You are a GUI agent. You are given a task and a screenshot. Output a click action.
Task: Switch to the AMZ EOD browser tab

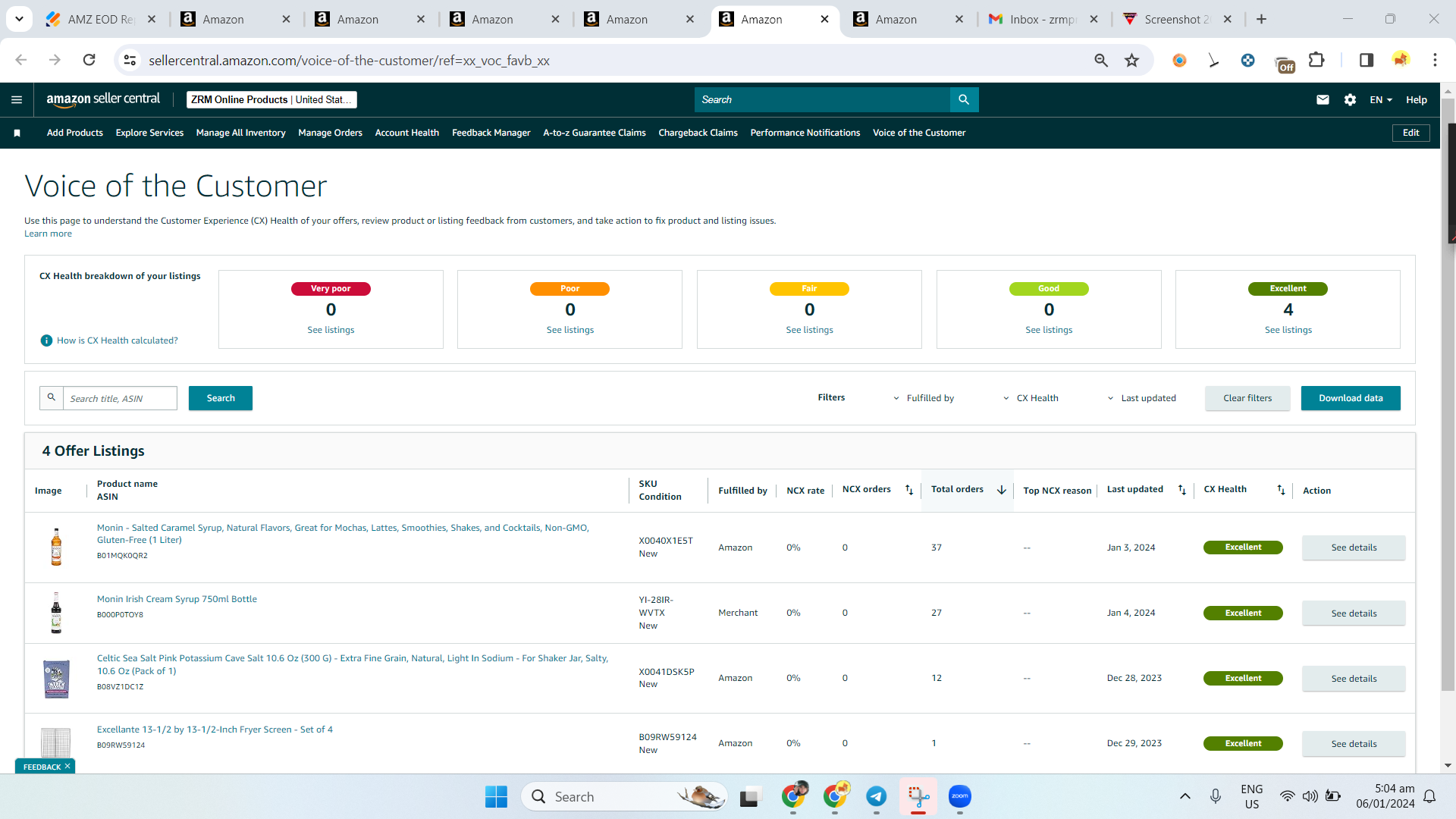(x=101, y=19)
